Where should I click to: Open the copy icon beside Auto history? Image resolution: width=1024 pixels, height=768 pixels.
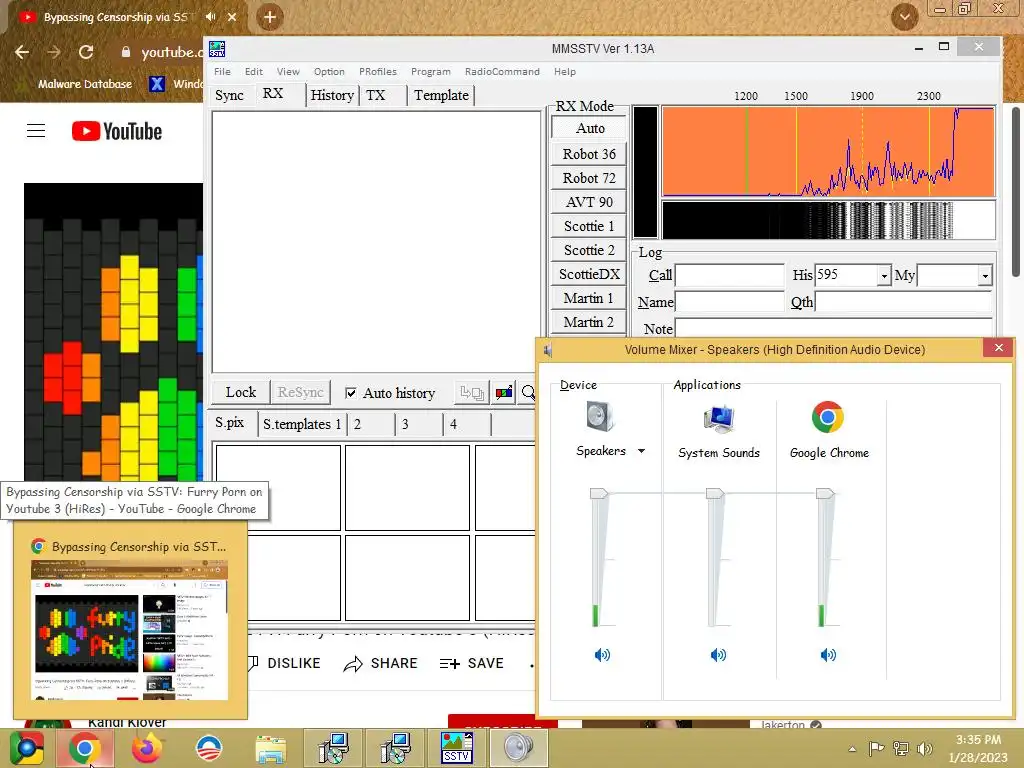coord(472,392)
